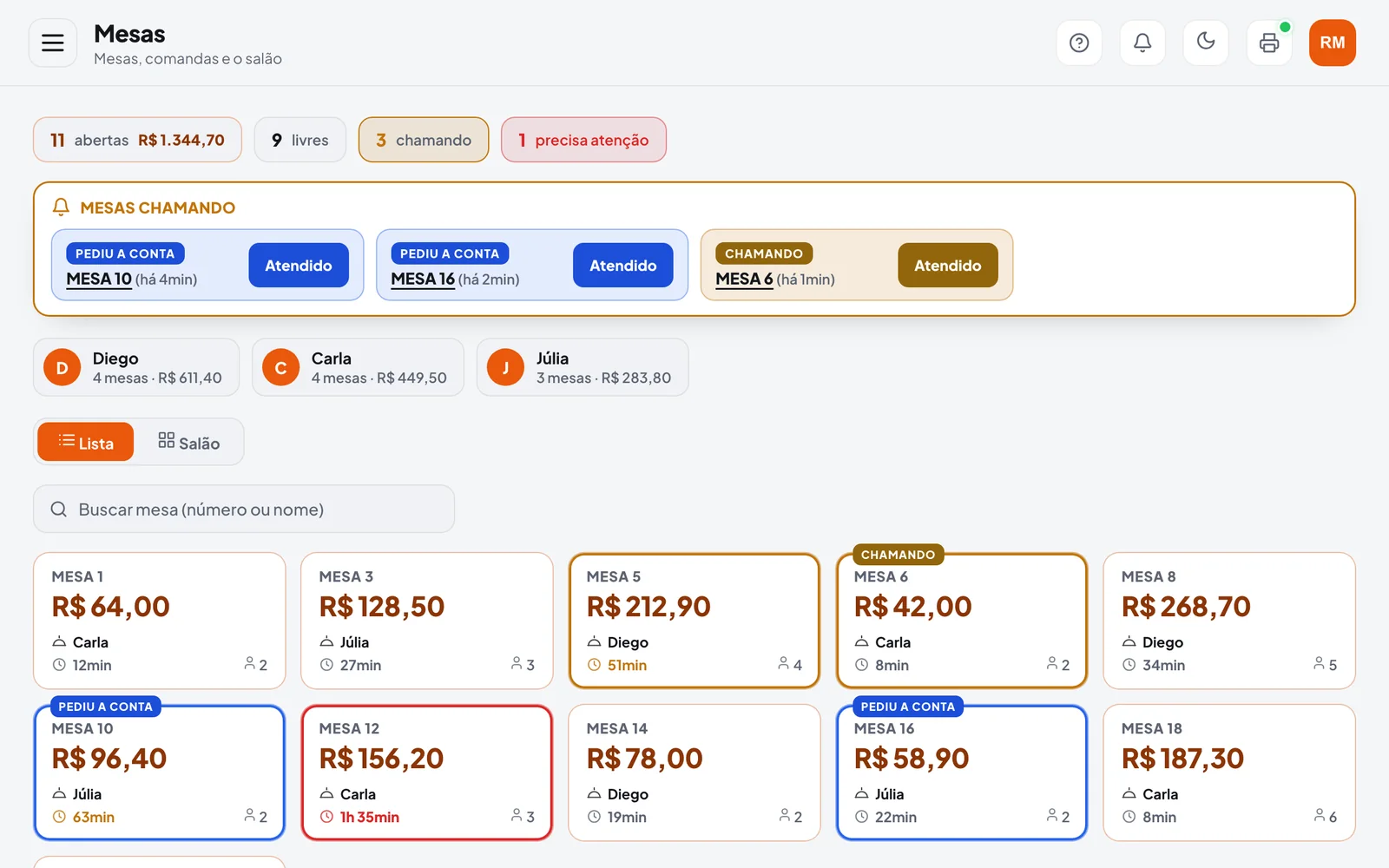
Task: Click Carla's C avatar circle
Action: tap(281, 367)
